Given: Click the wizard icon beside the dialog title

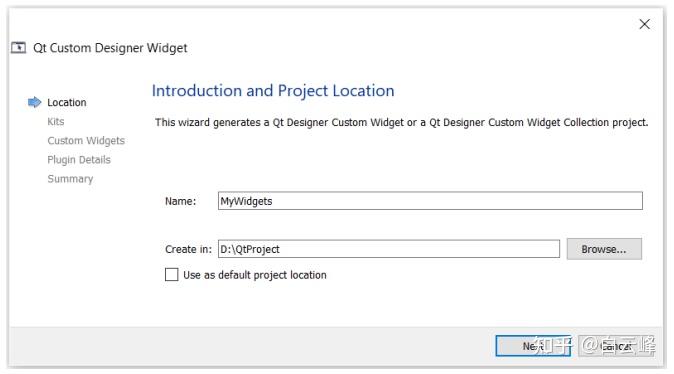Looking at the screenshot, I should [18, 47].
